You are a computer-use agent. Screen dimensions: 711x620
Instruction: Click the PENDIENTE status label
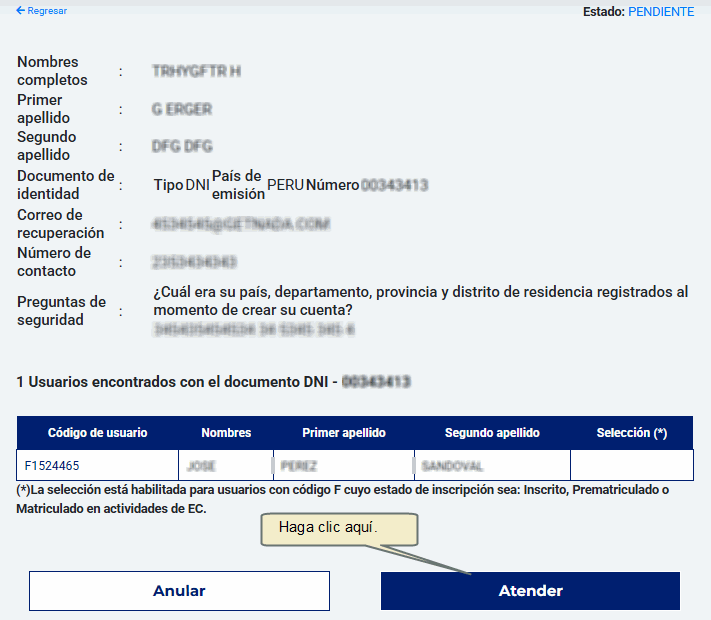coord(660,12)
